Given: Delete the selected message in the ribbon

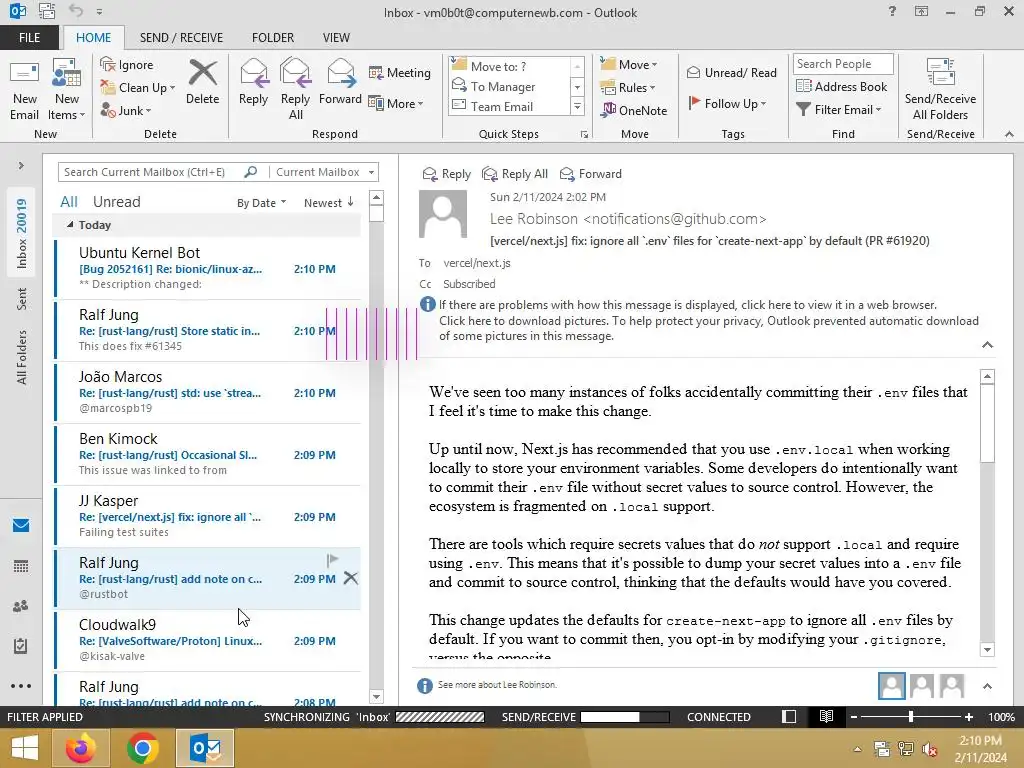Looking at the screenshot, I should [x=202, y=82].
